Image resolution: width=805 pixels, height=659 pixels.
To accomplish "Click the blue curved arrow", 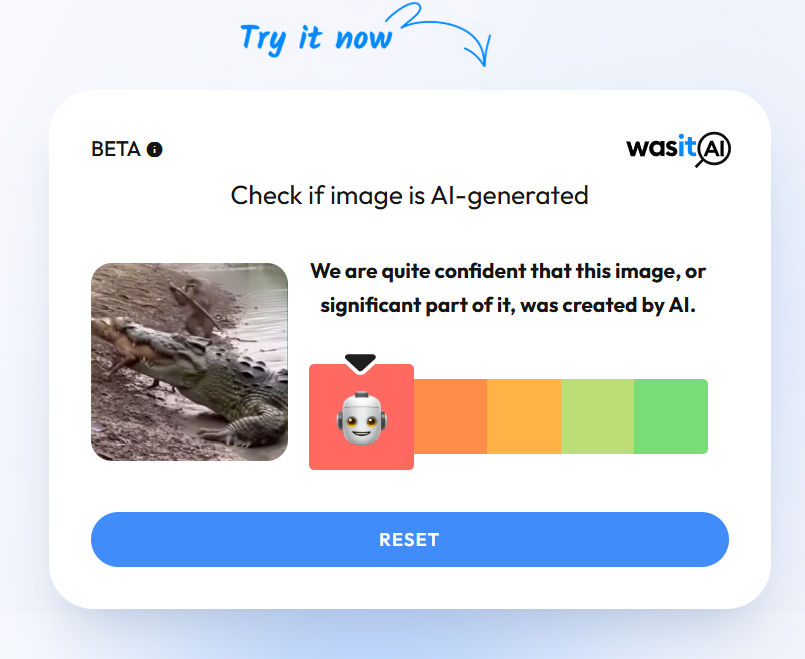I will click(x=440, y=34).
